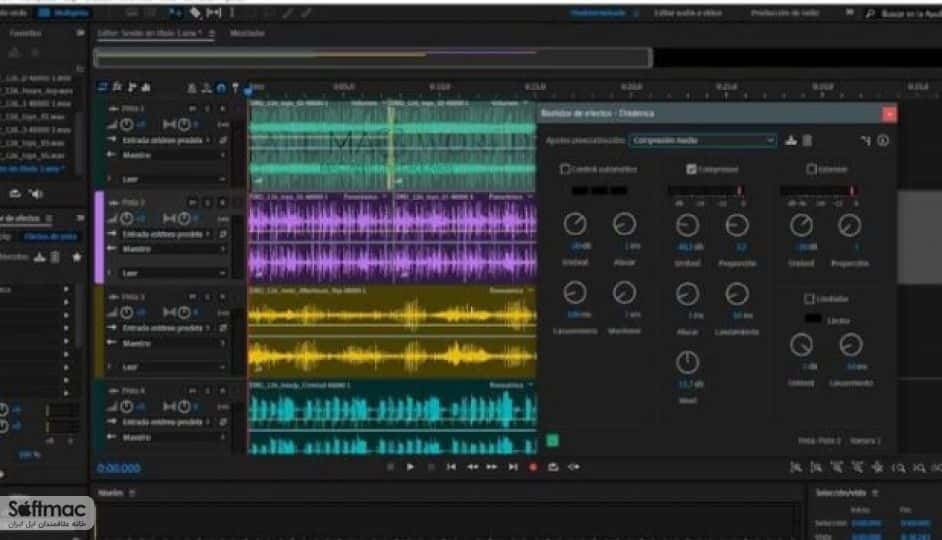Image resolution: width=942 pixels, height=540 pixels.
Task: Open Pista 2 input dropdown
Action: pyautogui.click(x=166, y=234)
